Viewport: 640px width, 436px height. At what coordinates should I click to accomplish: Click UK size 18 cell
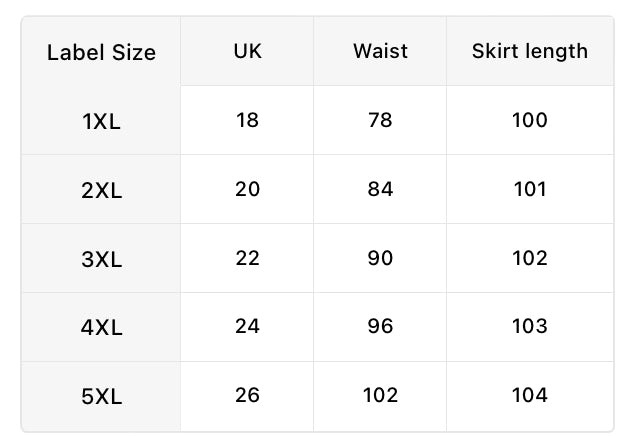pyautogui.click(x=247, y=120)
